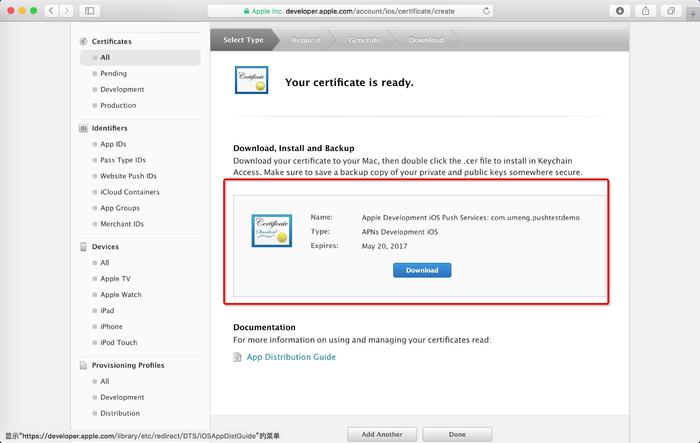Viewport: 700px width, 443px height.
Task: Download the ready certificate
Action: (422, 270)
